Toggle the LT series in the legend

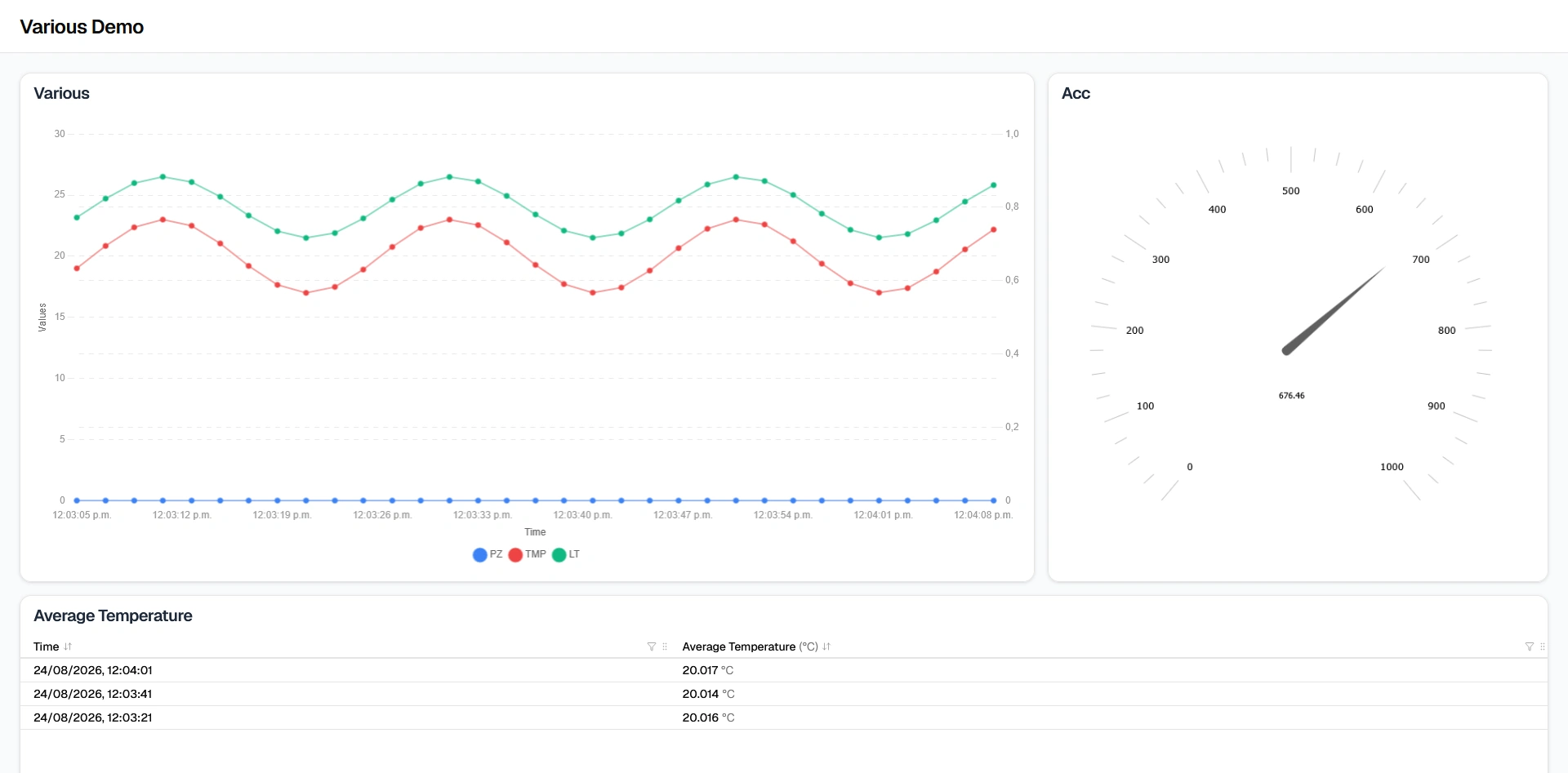566,554
